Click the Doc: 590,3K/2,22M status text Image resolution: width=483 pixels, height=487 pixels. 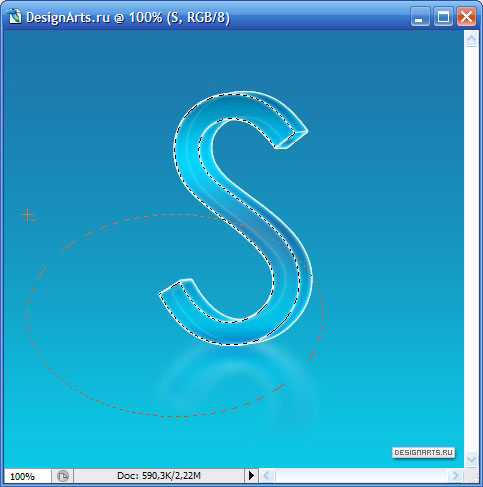159,476
